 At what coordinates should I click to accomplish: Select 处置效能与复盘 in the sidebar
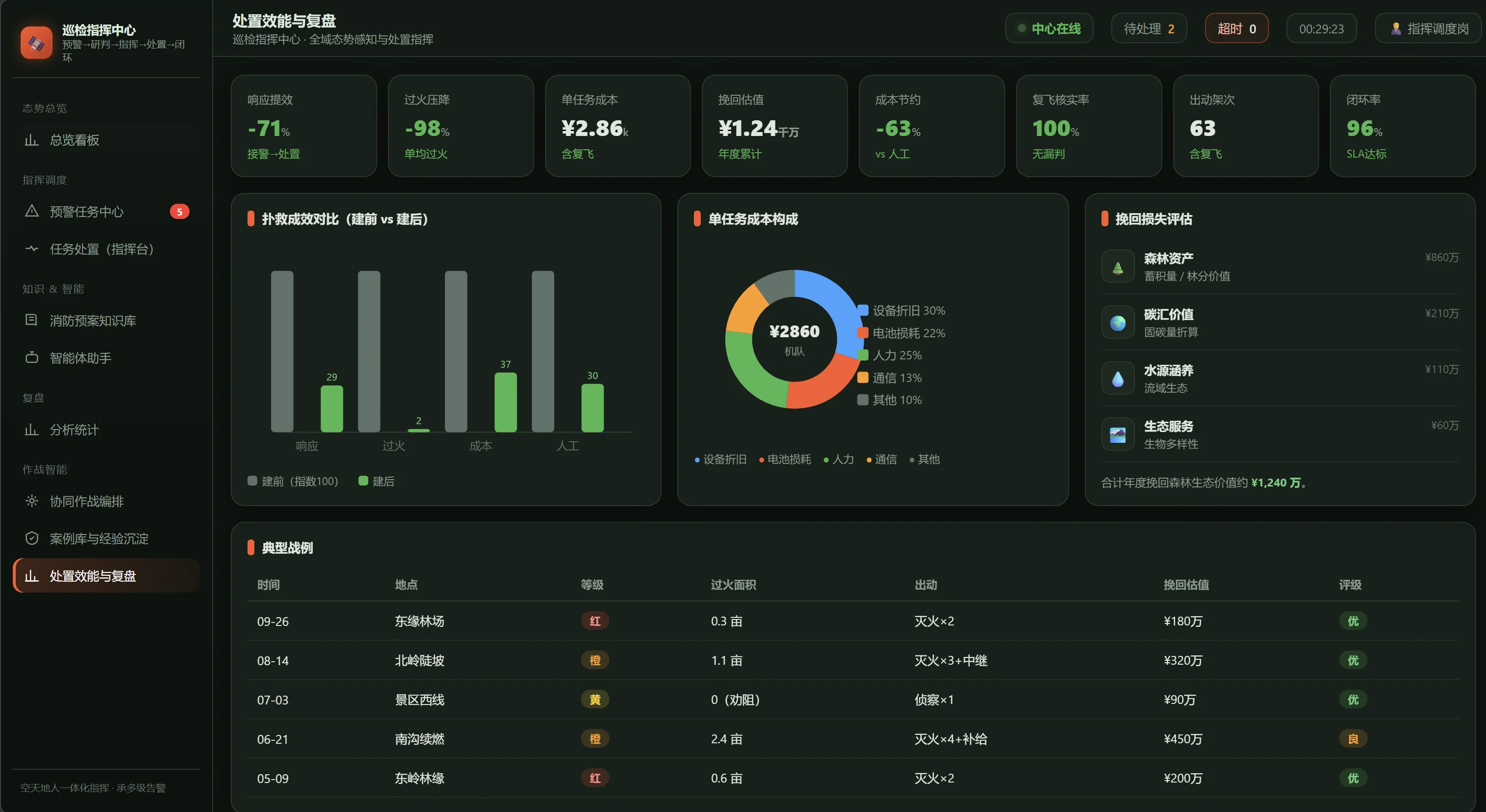click(107, 575)
